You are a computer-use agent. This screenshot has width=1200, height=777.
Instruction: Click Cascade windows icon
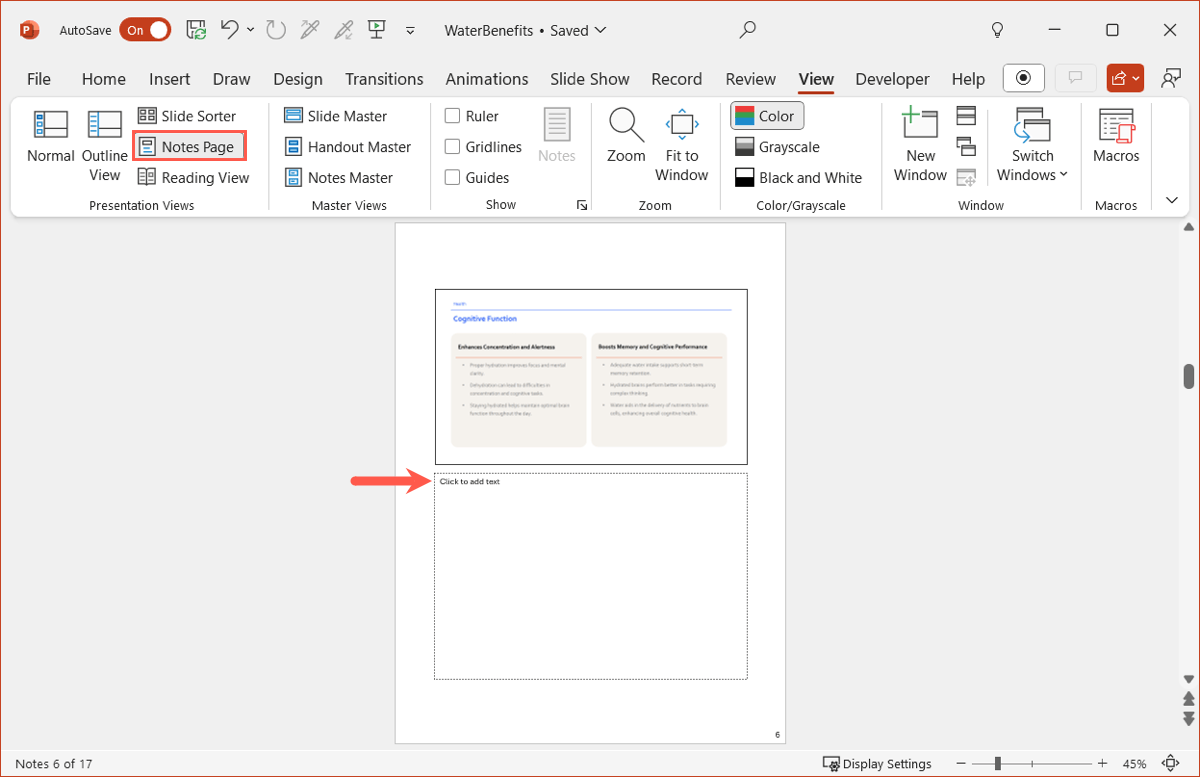(x=966, y=147)
